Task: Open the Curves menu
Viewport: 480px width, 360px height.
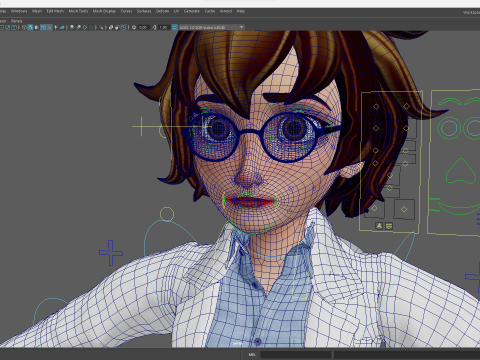Action: (x=126, y=11)
